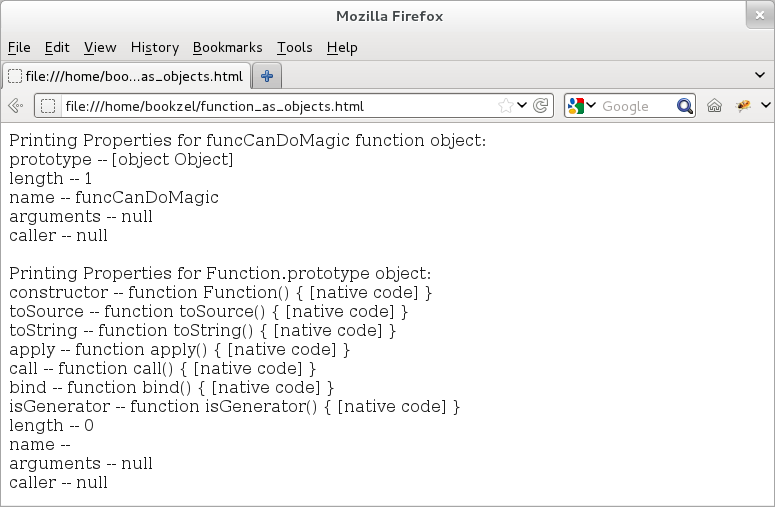Image resolution: width=775 pixels, height=507 pixels.
Task: Reload the current page
Action: (541, 106)
